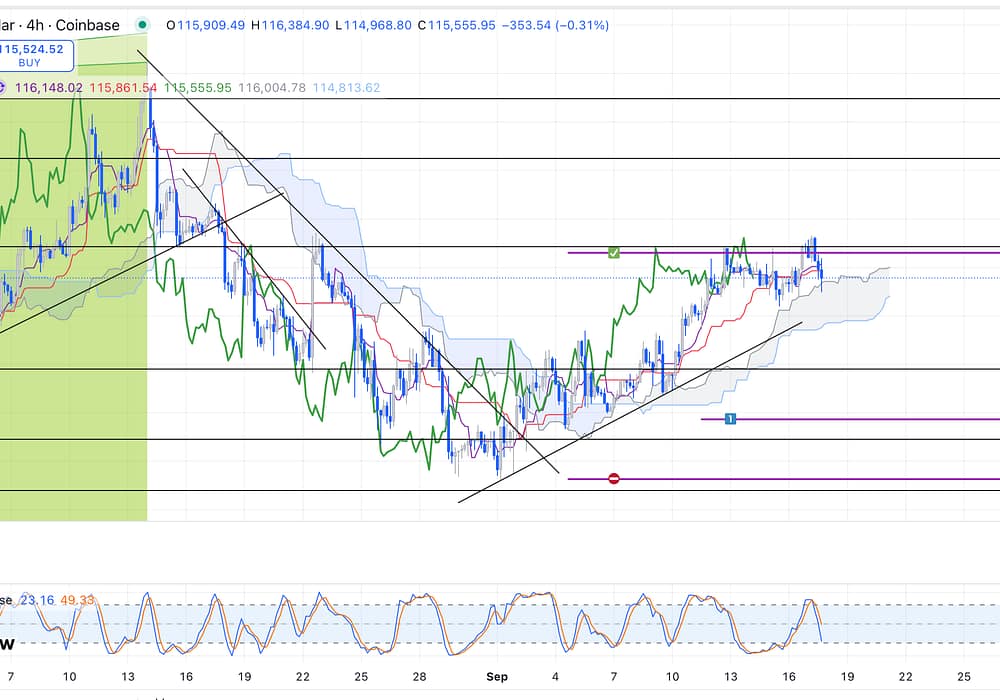
Task: Click the 19 date label after Sep
Action: (x=847, y=677)
